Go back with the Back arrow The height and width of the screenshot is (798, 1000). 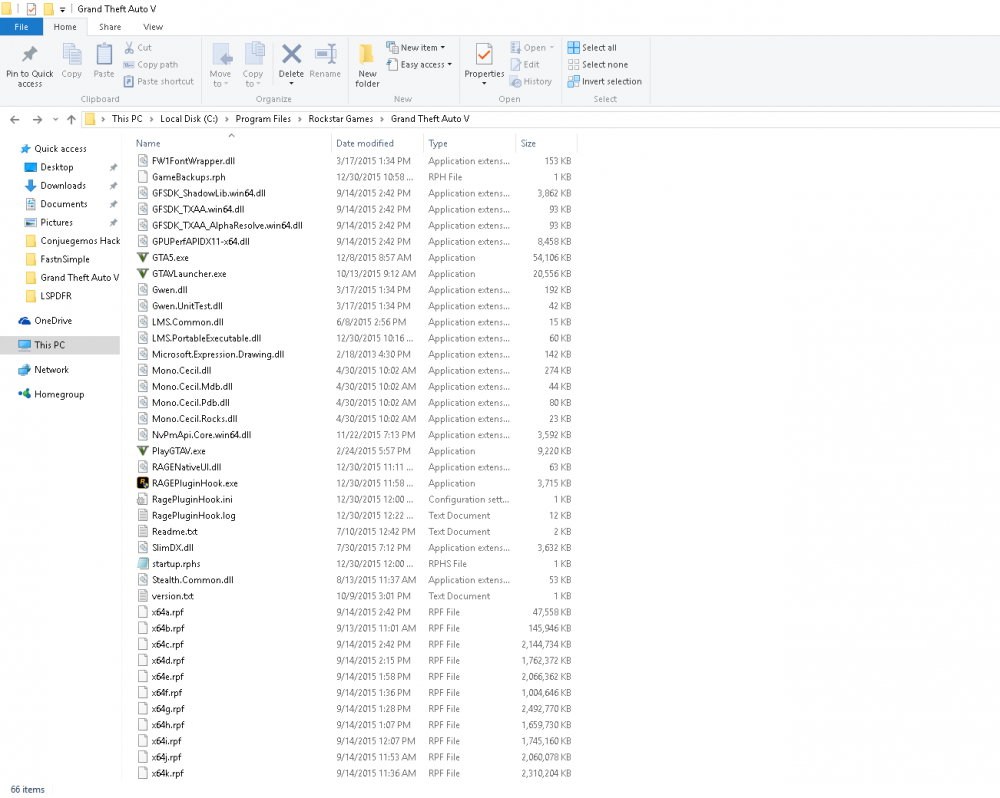tap(15, 119)
